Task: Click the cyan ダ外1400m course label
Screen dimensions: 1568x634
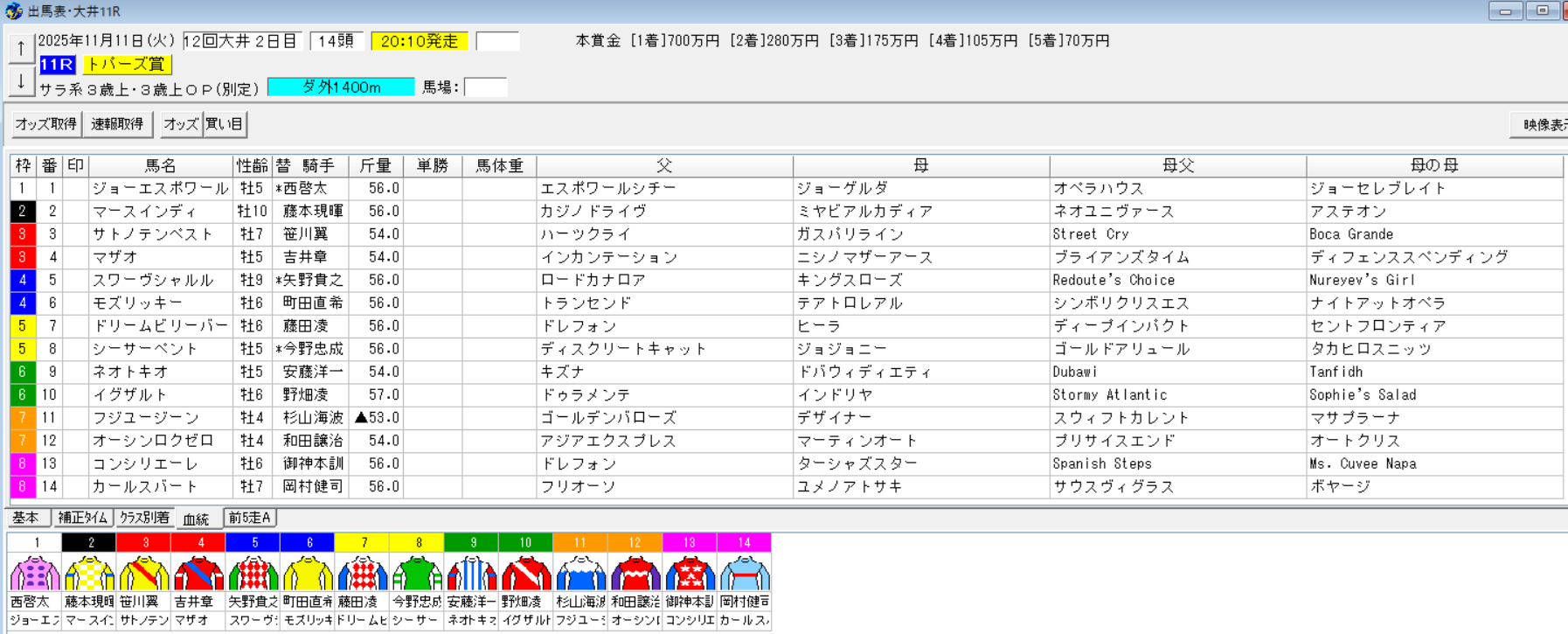Action: pos(341,87)
